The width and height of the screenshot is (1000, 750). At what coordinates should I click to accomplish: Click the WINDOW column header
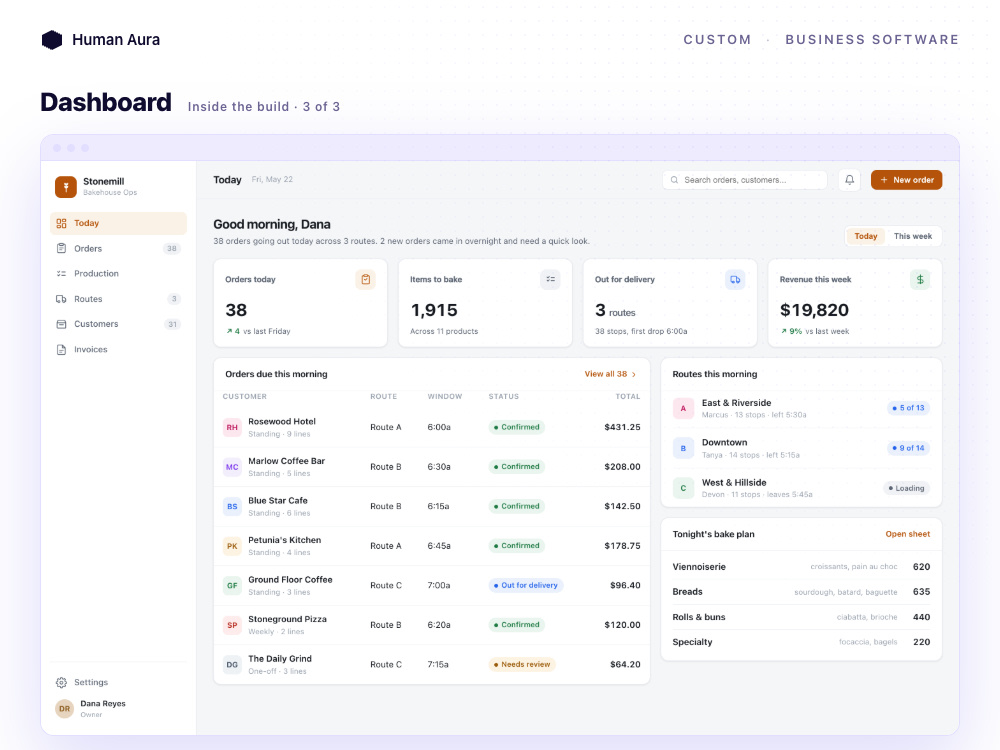445,397
